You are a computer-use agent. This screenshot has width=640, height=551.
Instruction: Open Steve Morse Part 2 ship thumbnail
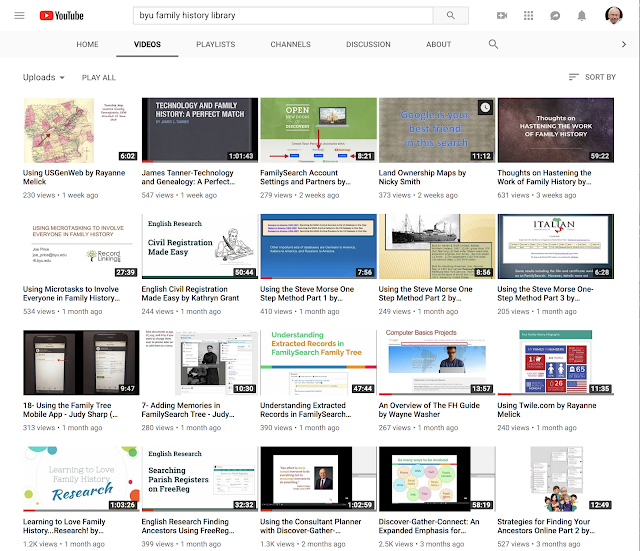coord(437,247)
